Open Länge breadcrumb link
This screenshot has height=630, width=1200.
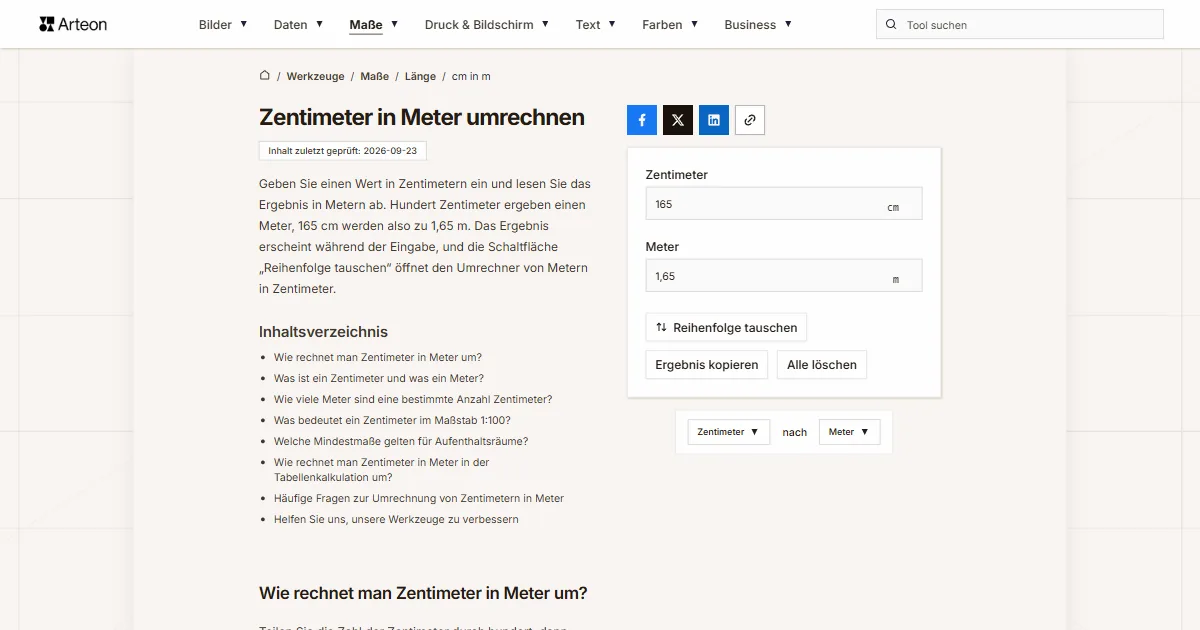(420, 76)
